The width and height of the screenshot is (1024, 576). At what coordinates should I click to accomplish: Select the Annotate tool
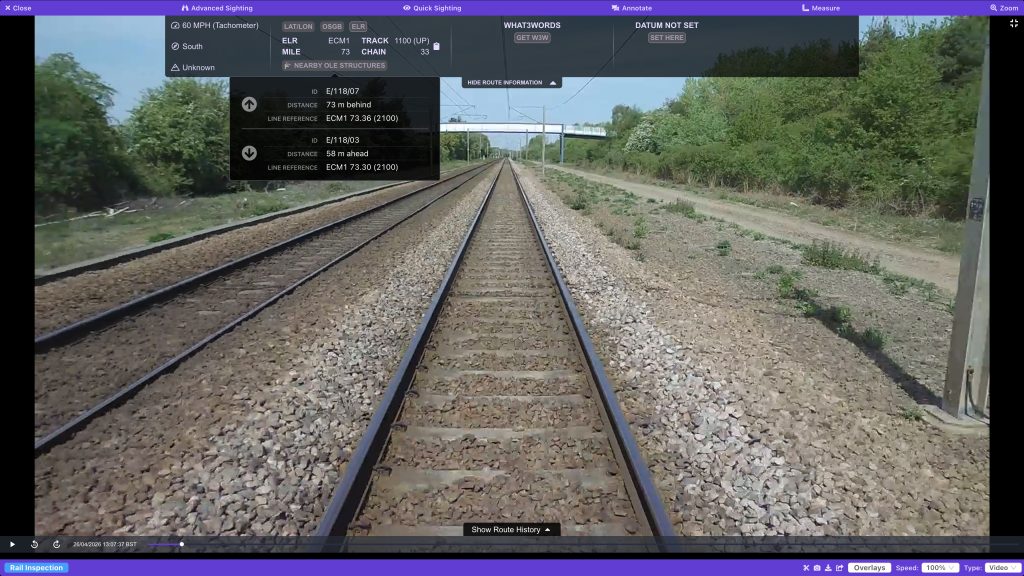(x=632, y=8)
